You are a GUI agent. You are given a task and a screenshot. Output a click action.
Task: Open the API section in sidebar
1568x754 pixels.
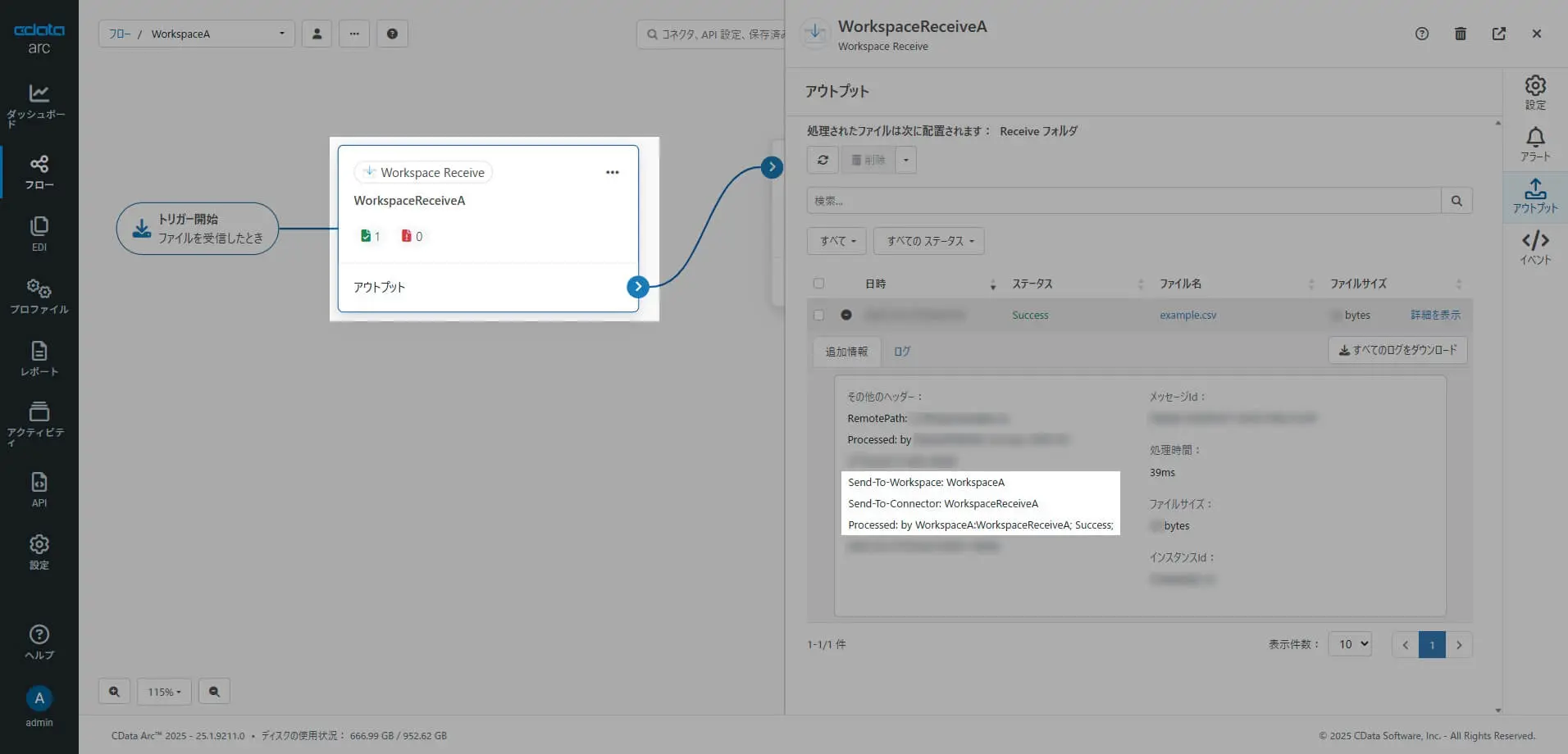click(39, 489)
